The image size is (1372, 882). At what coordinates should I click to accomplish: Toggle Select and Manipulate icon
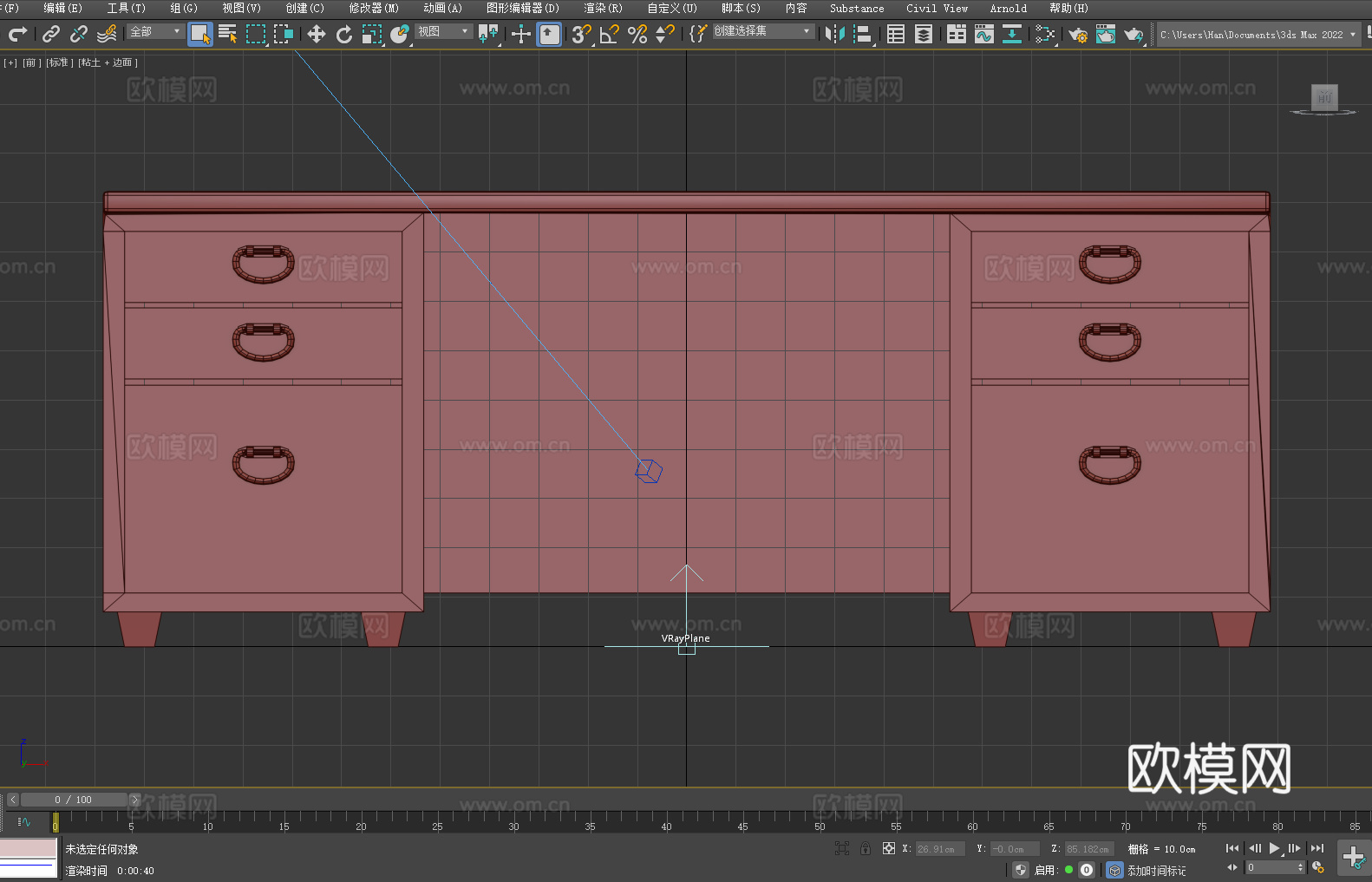[x=520, y=34]
